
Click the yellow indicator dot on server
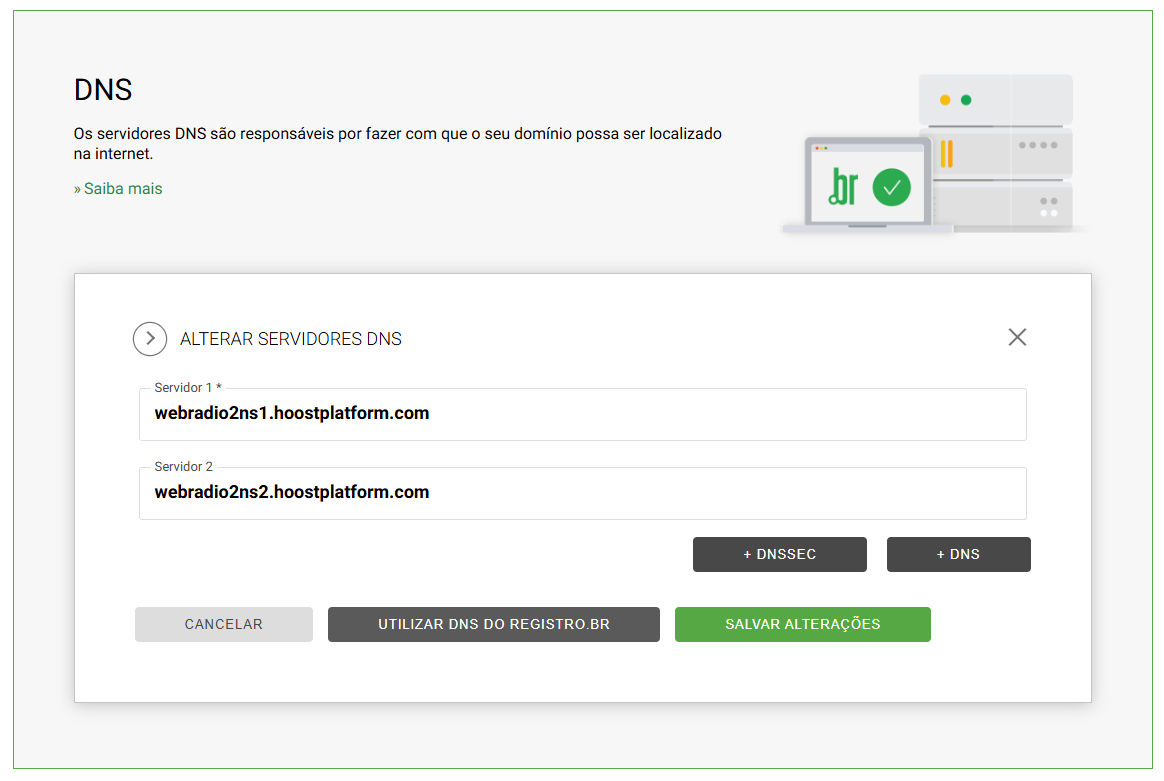pyautogui.click(x=945, y=100)
